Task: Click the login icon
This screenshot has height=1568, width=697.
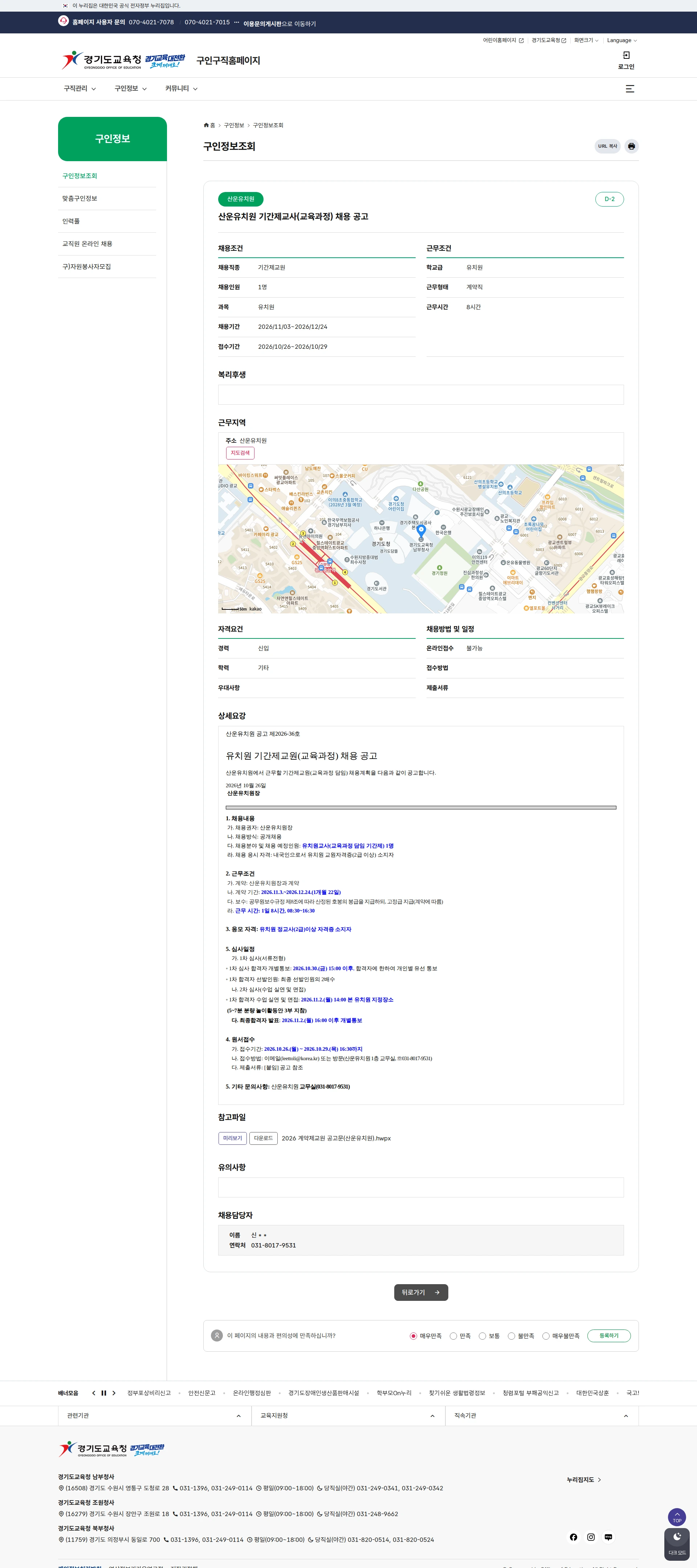Action: pyautogui.click(x=626, y=56)
